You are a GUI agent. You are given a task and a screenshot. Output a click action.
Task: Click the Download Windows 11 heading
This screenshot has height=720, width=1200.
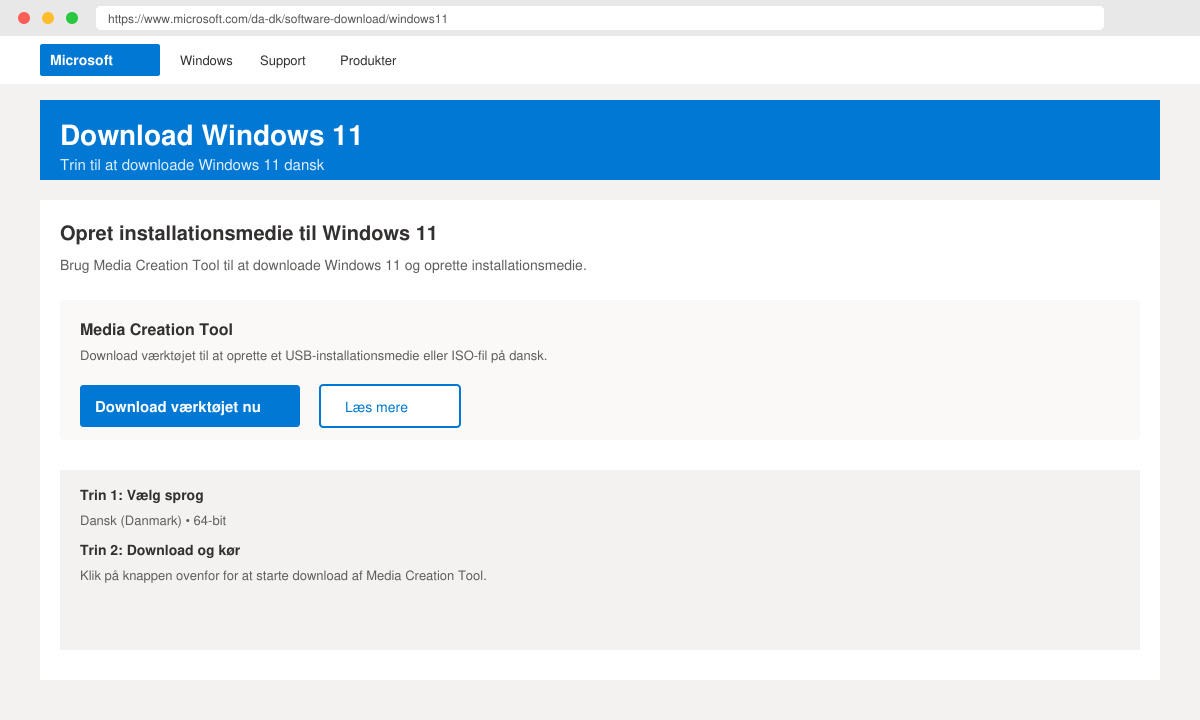[x=211, y=135]
